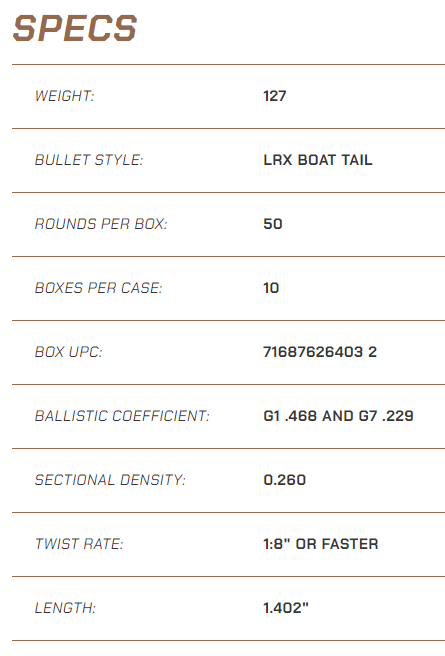Select the BOX UPC label
The image size is (445, 656).
pos(69,352)
